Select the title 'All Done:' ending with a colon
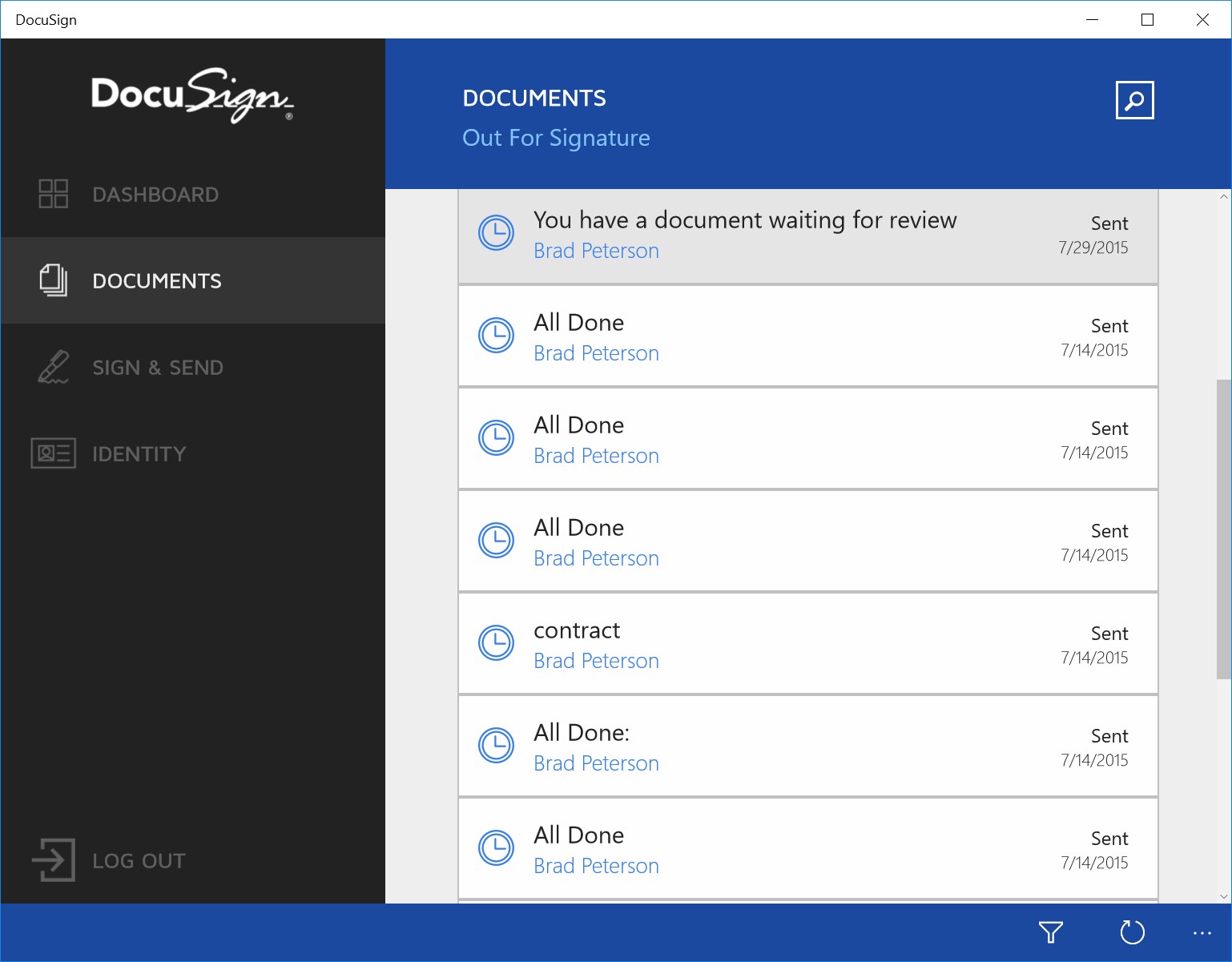 [x=582, y=733]
